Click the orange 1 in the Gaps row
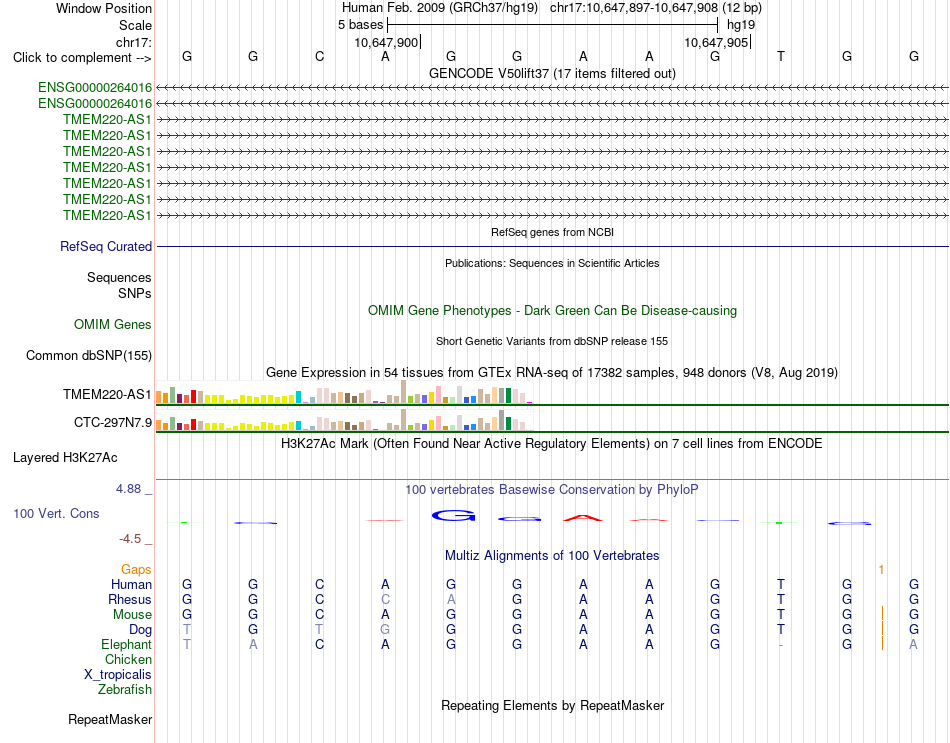Screen dimensions: 950x743 click(x=881, y=570)
